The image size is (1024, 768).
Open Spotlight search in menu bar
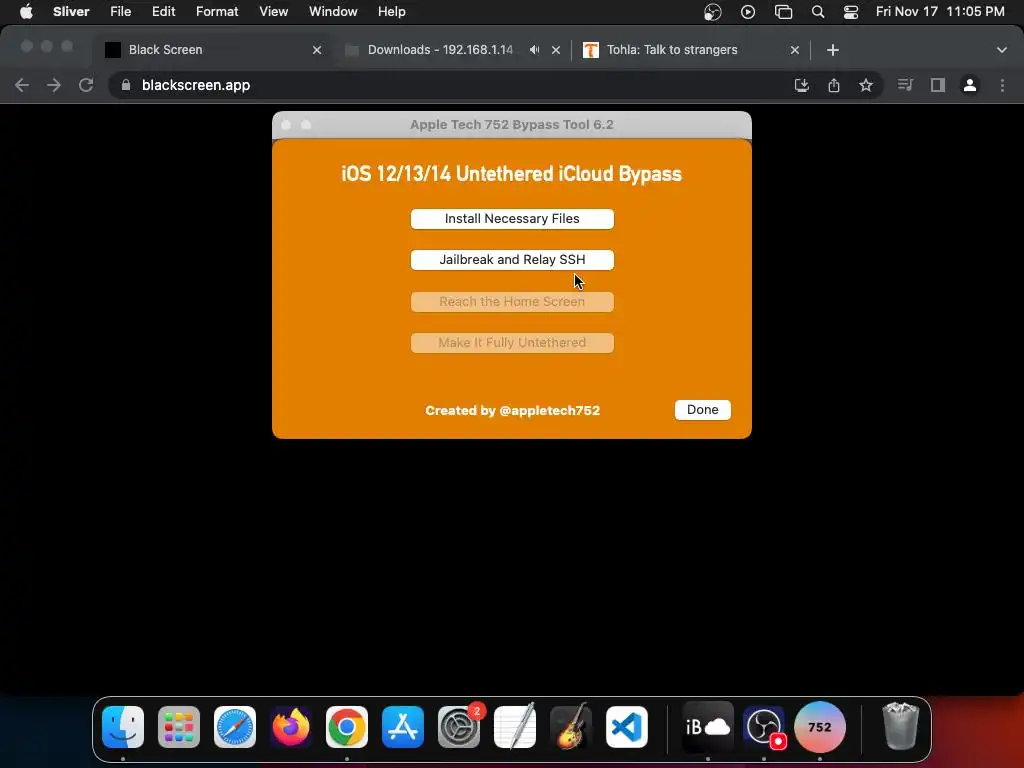pyautogui.click(x=818, y=12)
